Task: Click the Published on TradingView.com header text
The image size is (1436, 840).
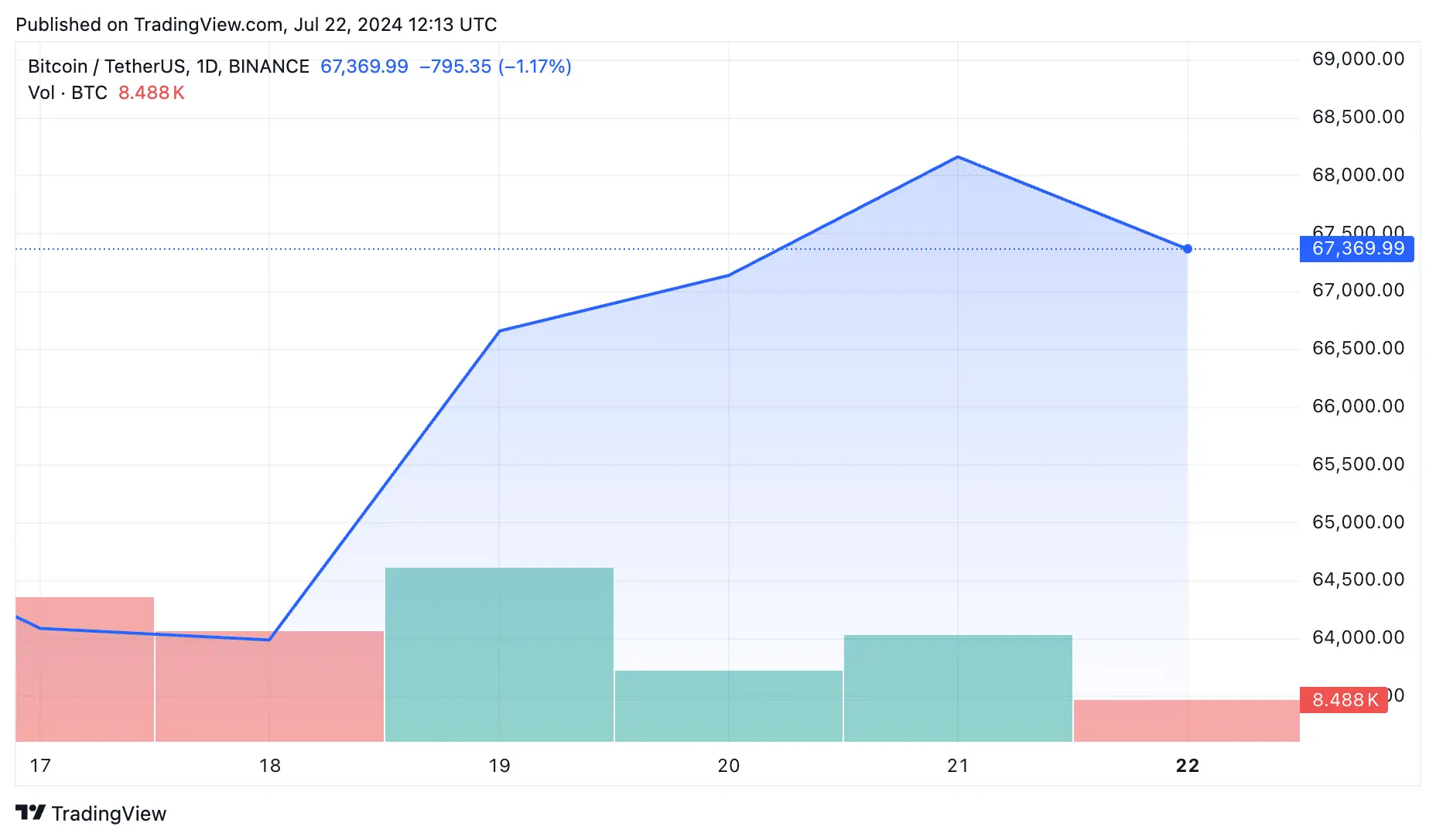Action: point(256,25)
